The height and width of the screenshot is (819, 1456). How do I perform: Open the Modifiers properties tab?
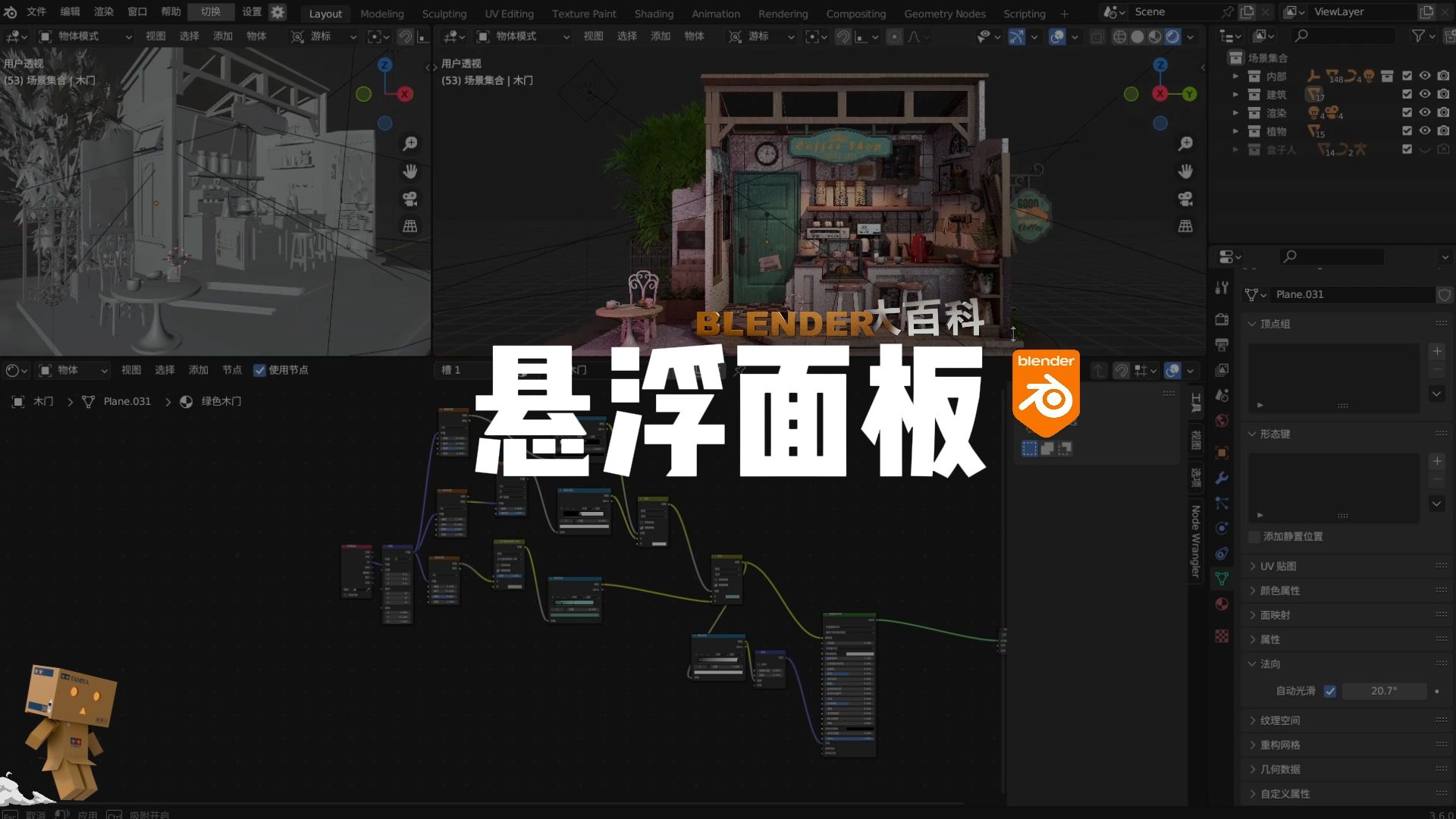[x=1222, y=478]
